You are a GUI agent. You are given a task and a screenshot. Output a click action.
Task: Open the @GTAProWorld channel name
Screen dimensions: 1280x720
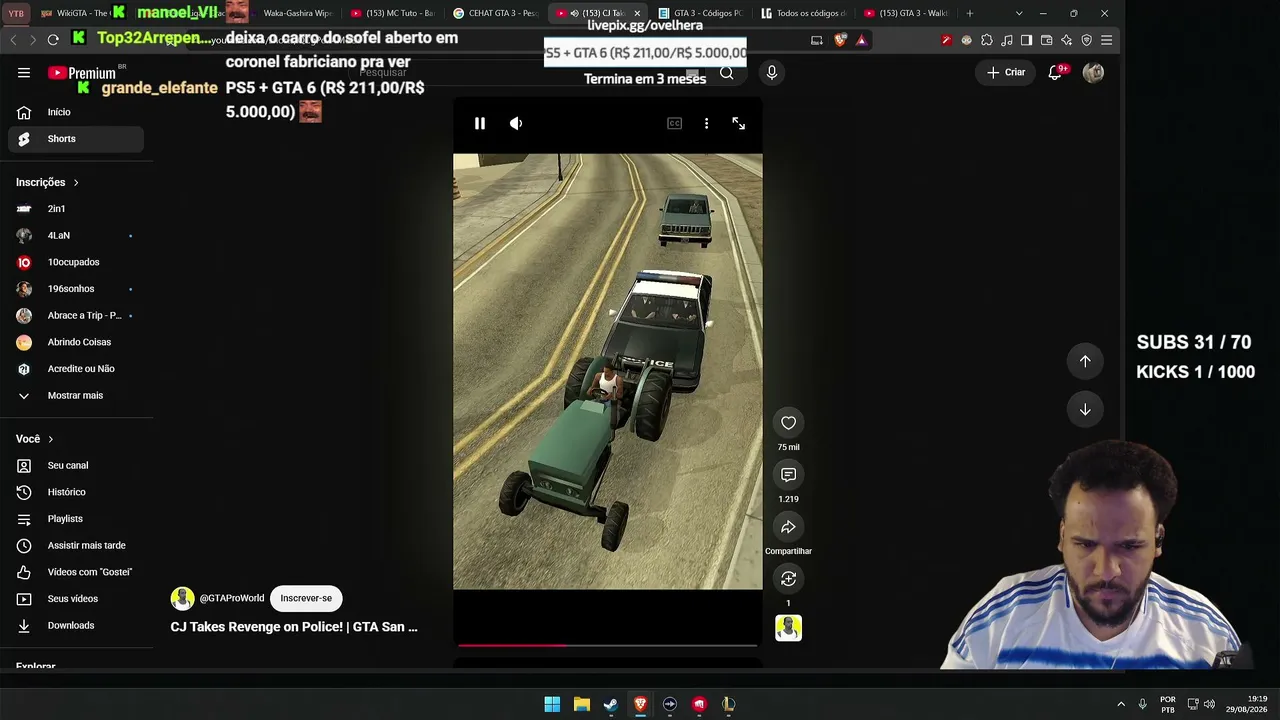(232, 599)
